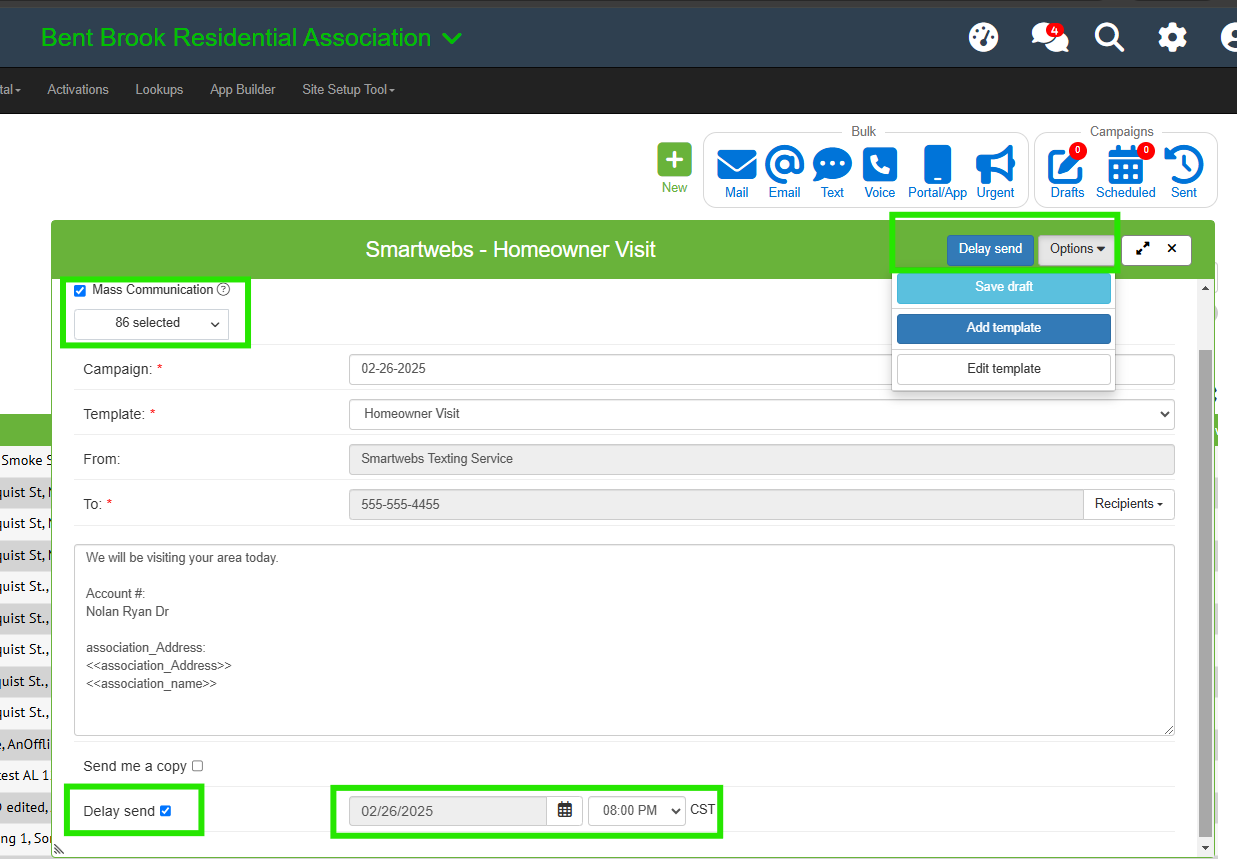Choose the Portal/App mobile icon

click(937, 165)
